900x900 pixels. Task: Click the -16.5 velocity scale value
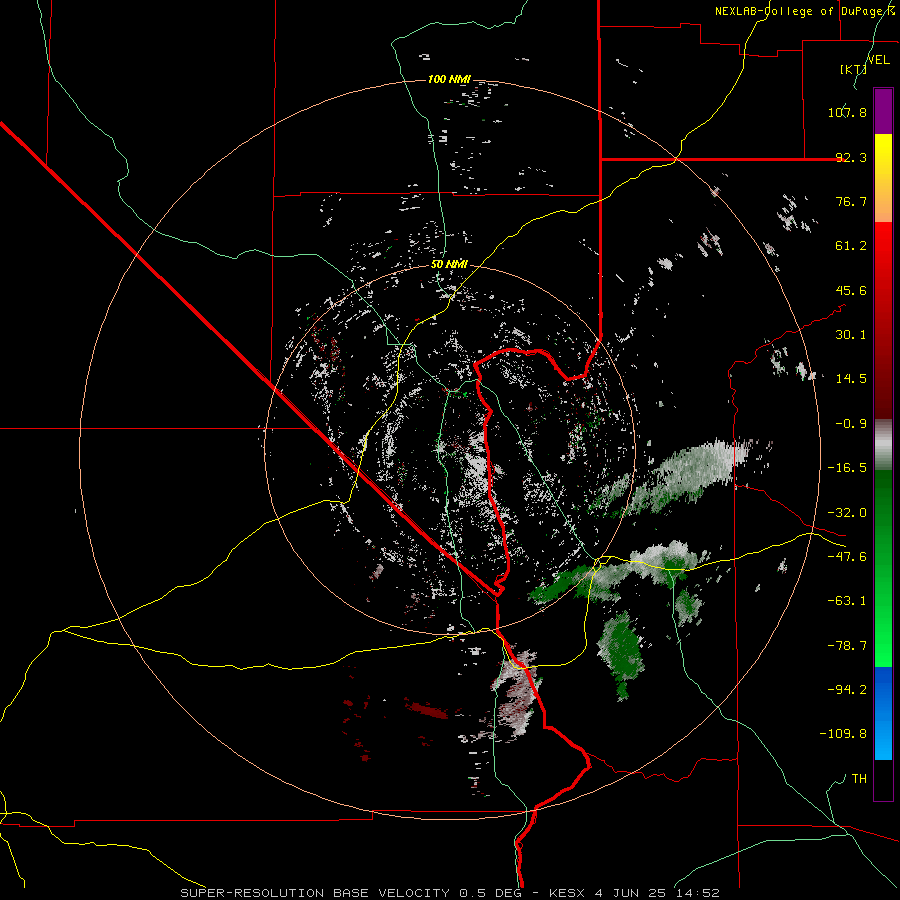coord(847,468)
